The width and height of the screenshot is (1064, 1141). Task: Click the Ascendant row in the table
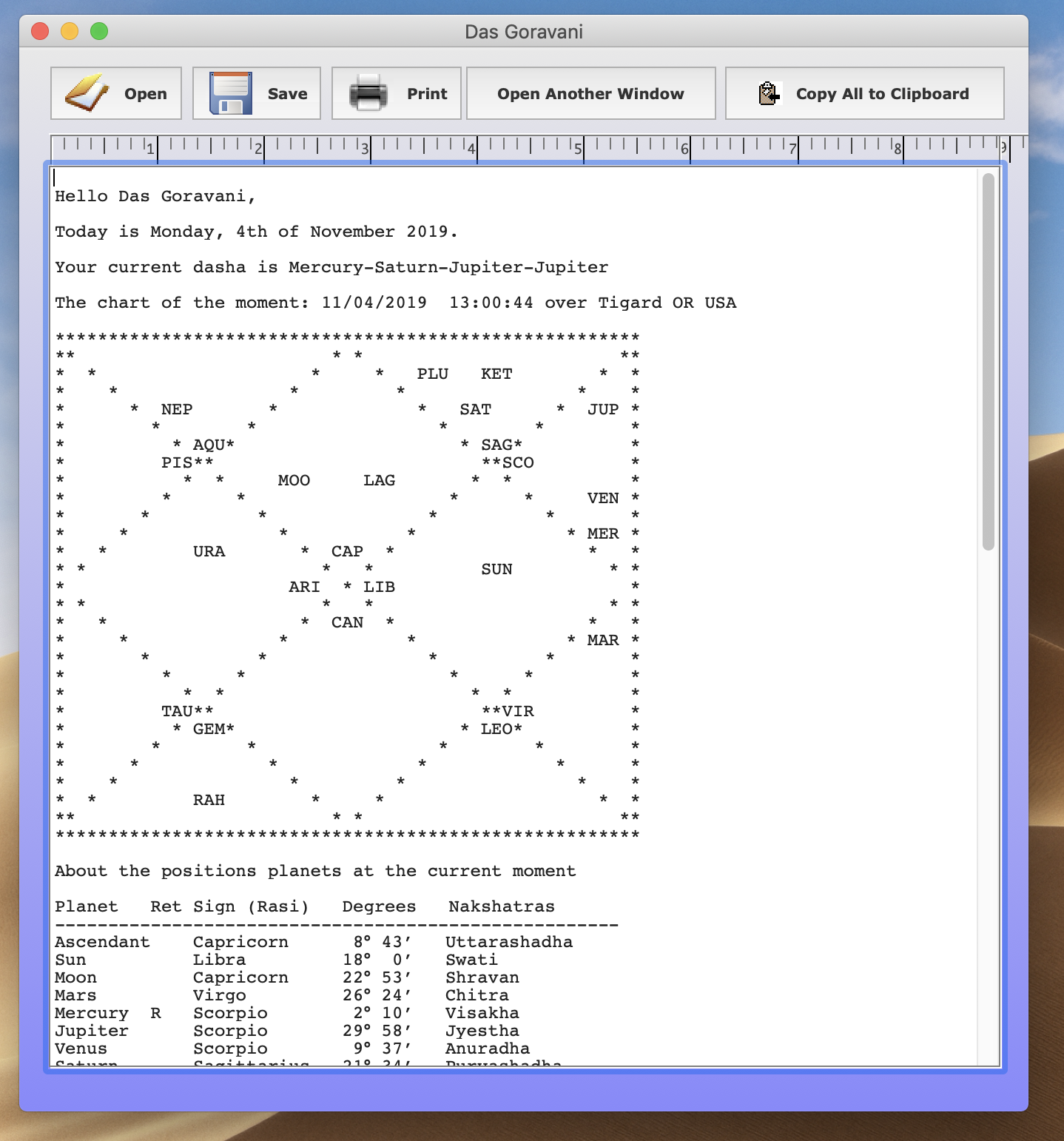[102, 942]
